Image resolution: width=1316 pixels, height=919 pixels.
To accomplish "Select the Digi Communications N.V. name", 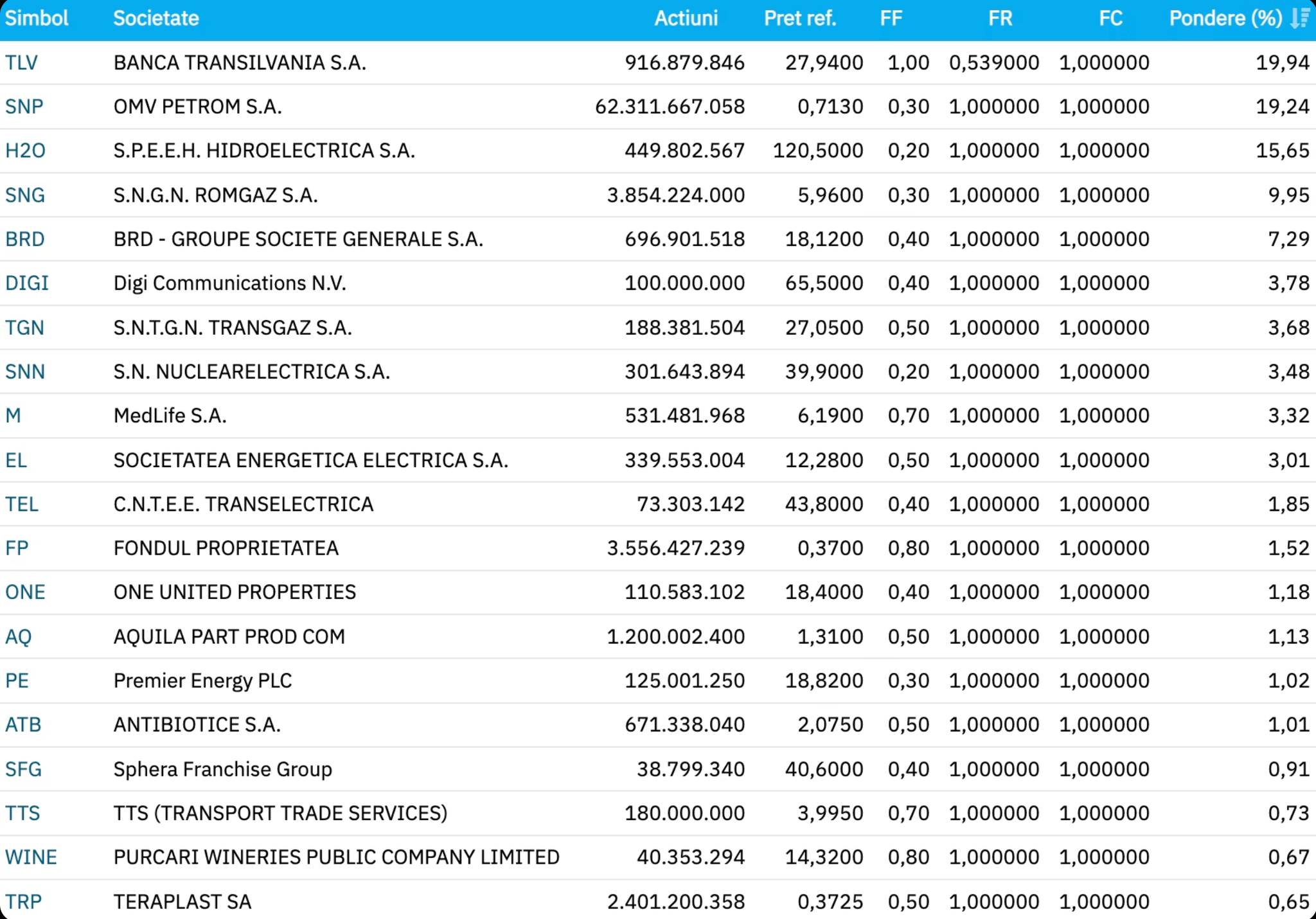I will (230, 283).
